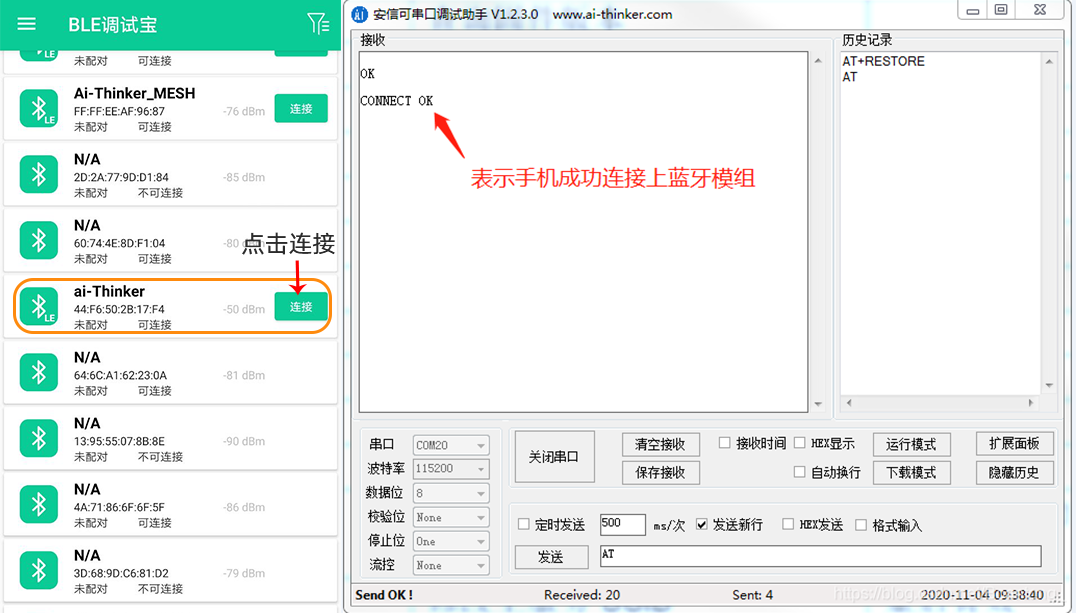The height and width of the screenshot is (613, 1076).
Task: Open the BLE app hamburger menu
Action: point(26,24)
